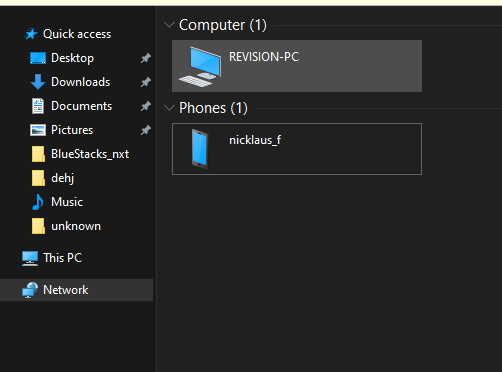
Task: Click the Network globe icon
Action: click(30, 290)
